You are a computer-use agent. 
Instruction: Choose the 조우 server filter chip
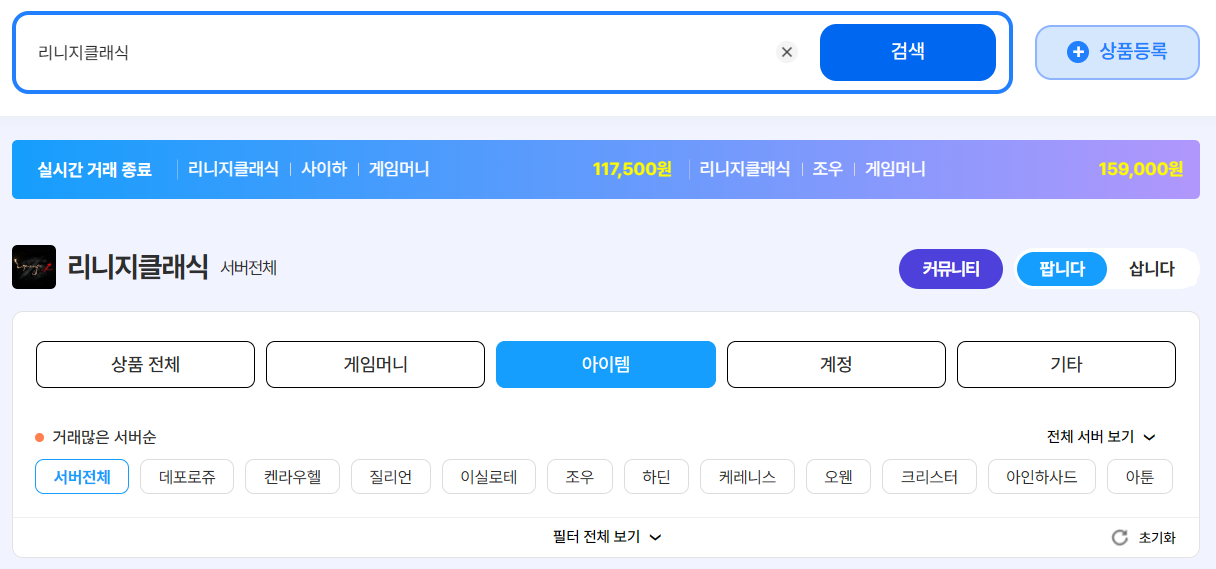tap(580, 477)
